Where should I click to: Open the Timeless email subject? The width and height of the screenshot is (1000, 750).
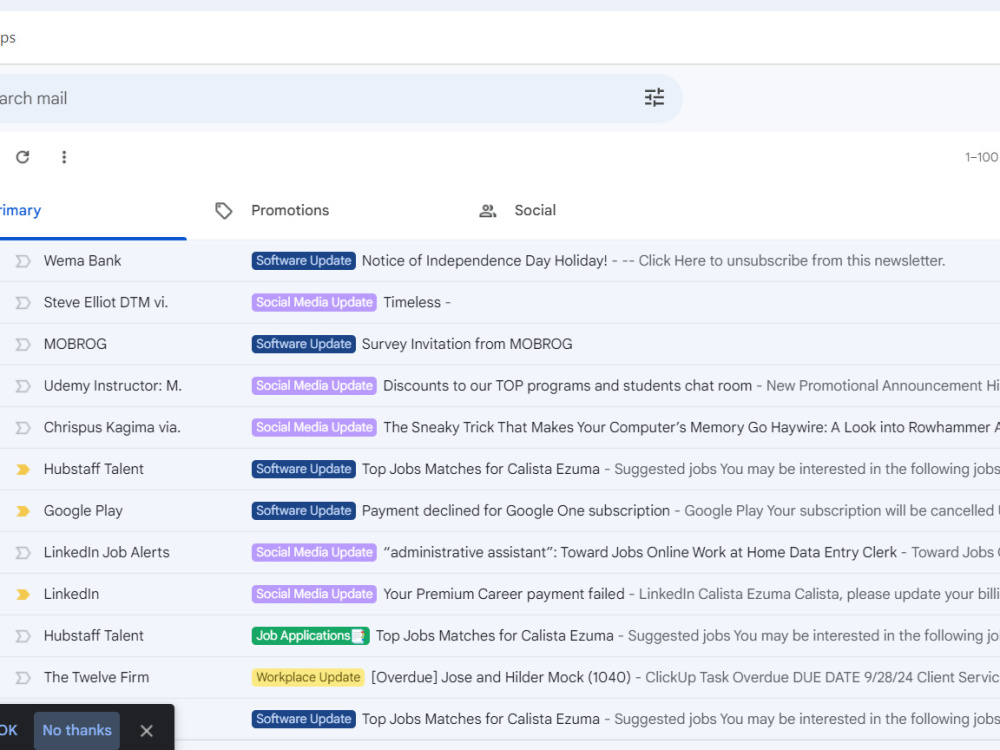pos(412,302)
